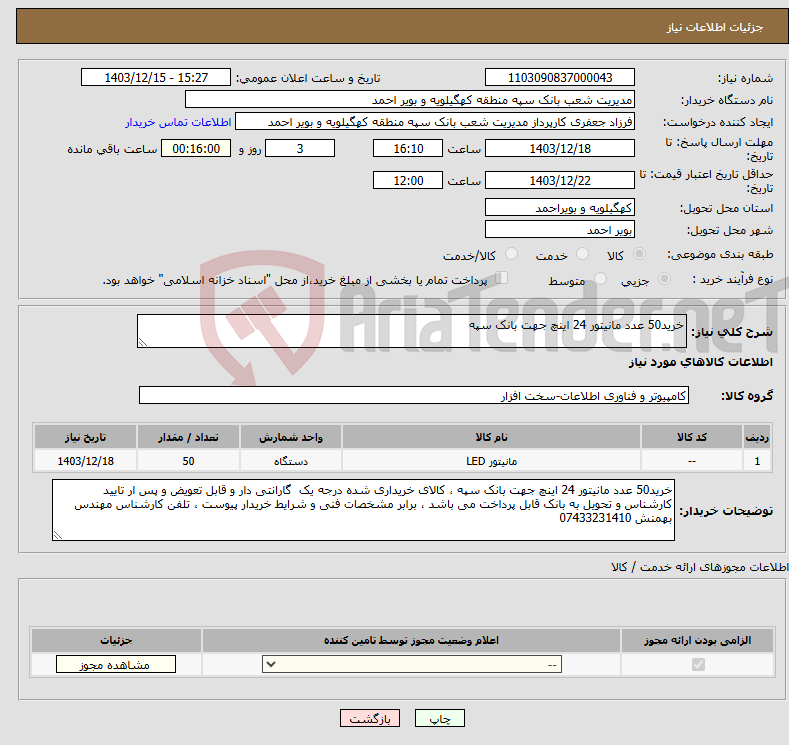
Task: Click the deadline time field 16:10
Action: tap(408, 148)
